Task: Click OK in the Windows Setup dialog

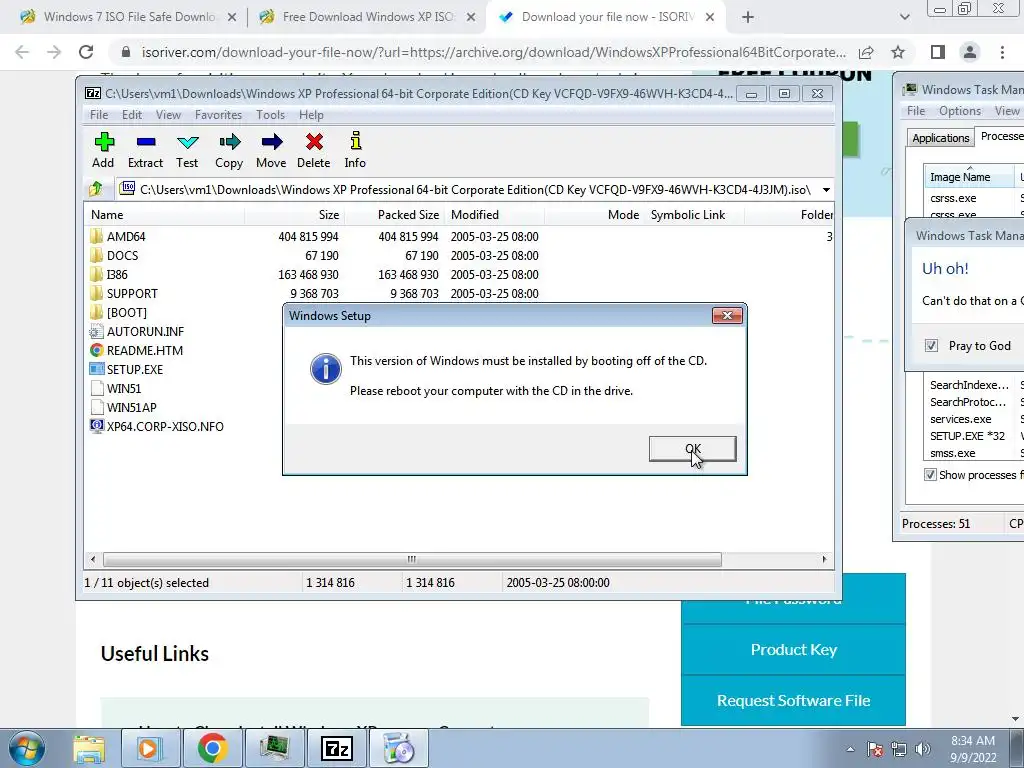Action: 692,449
